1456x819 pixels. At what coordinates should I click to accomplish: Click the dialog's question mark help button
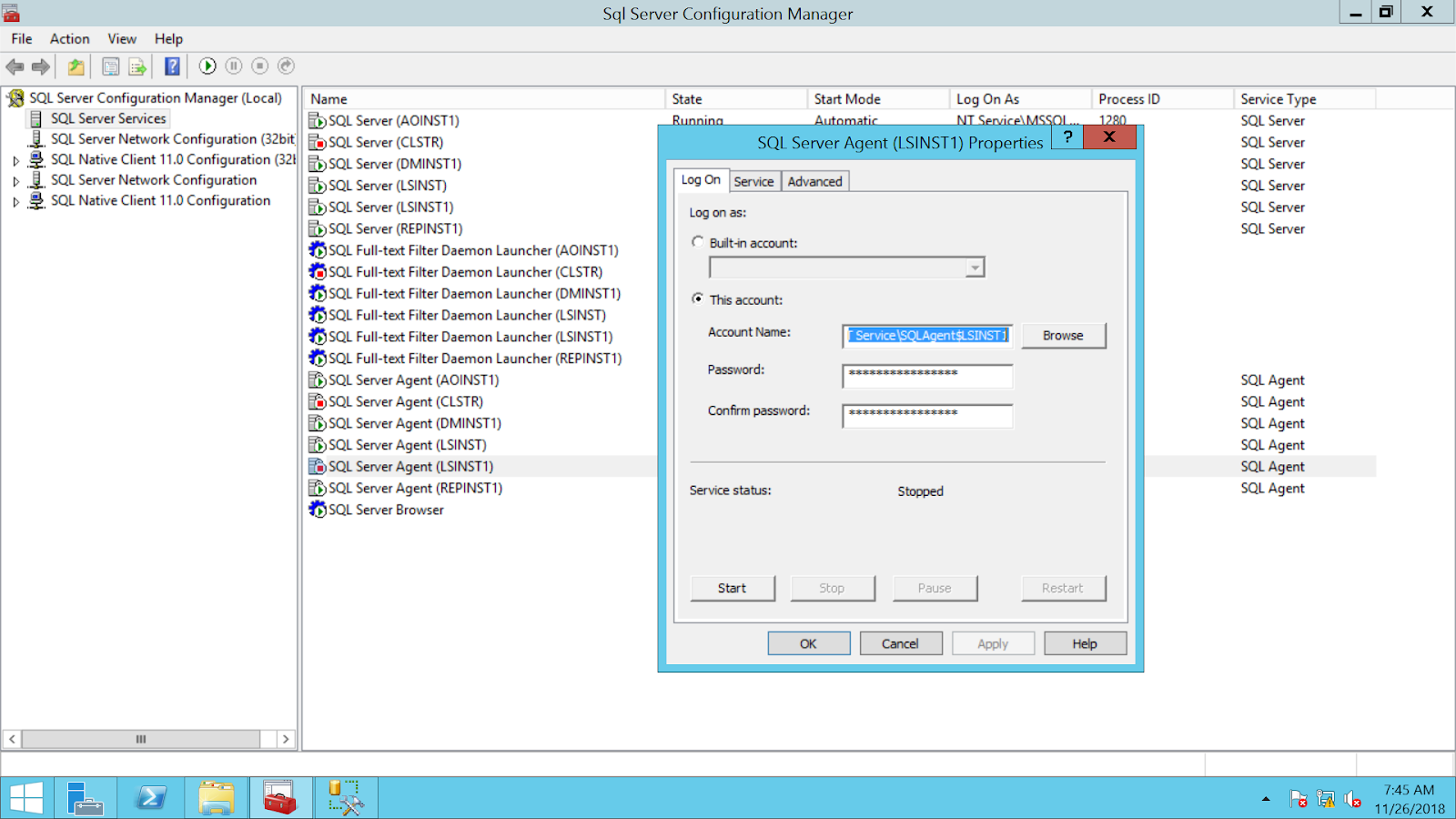pos(1068,136)
